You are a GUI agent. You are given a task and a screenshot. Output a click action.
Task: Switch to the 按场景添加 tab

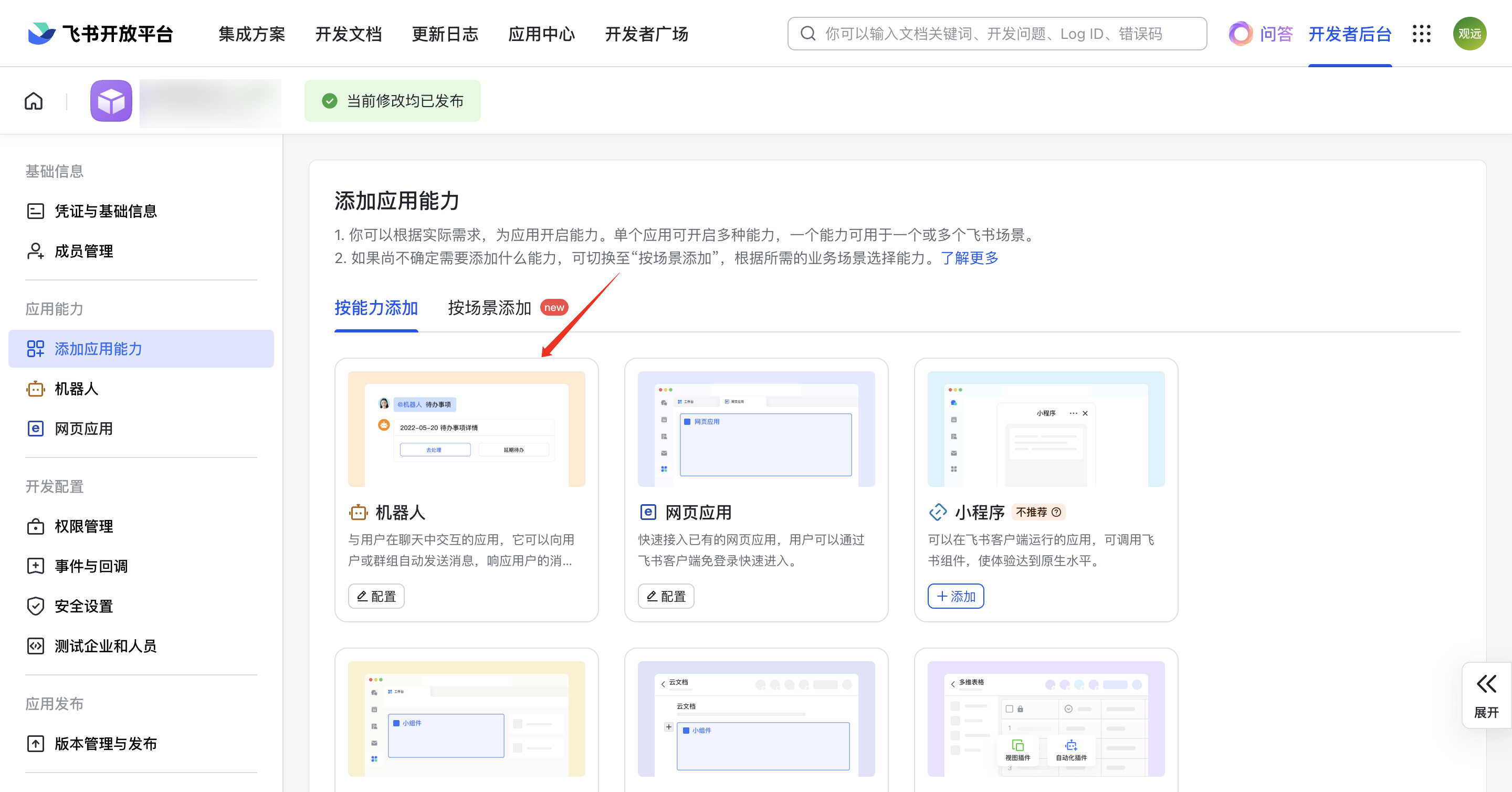[x=489, y=308]
